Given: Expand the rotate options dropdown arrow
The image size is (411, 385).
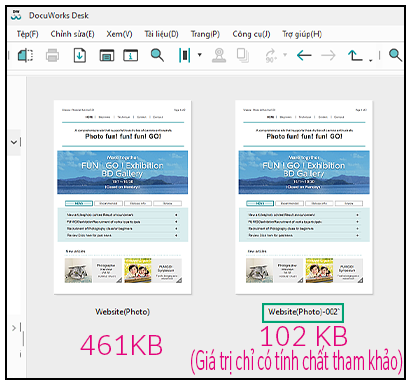Looking at the screenshot, I should [285, 55].
